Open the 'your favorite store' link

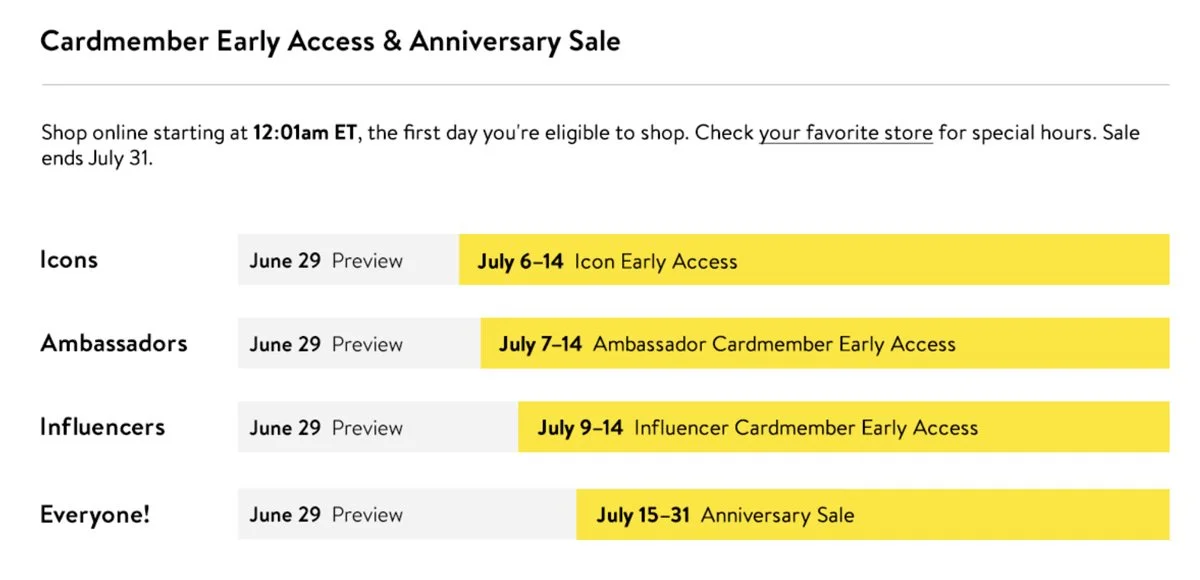point(845,133)
